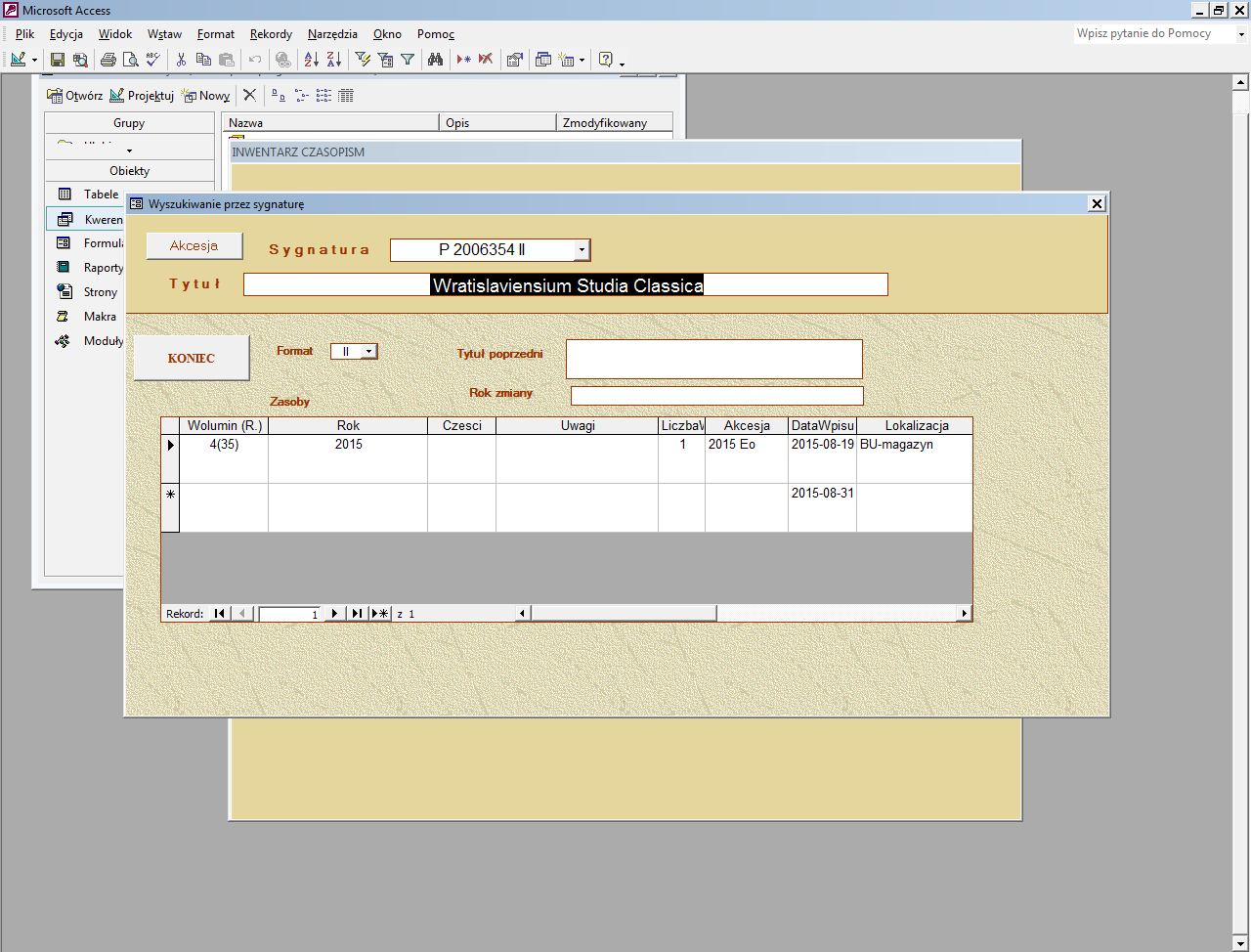
Task: Click the Tytuł text field
Action: coord(566,284)
